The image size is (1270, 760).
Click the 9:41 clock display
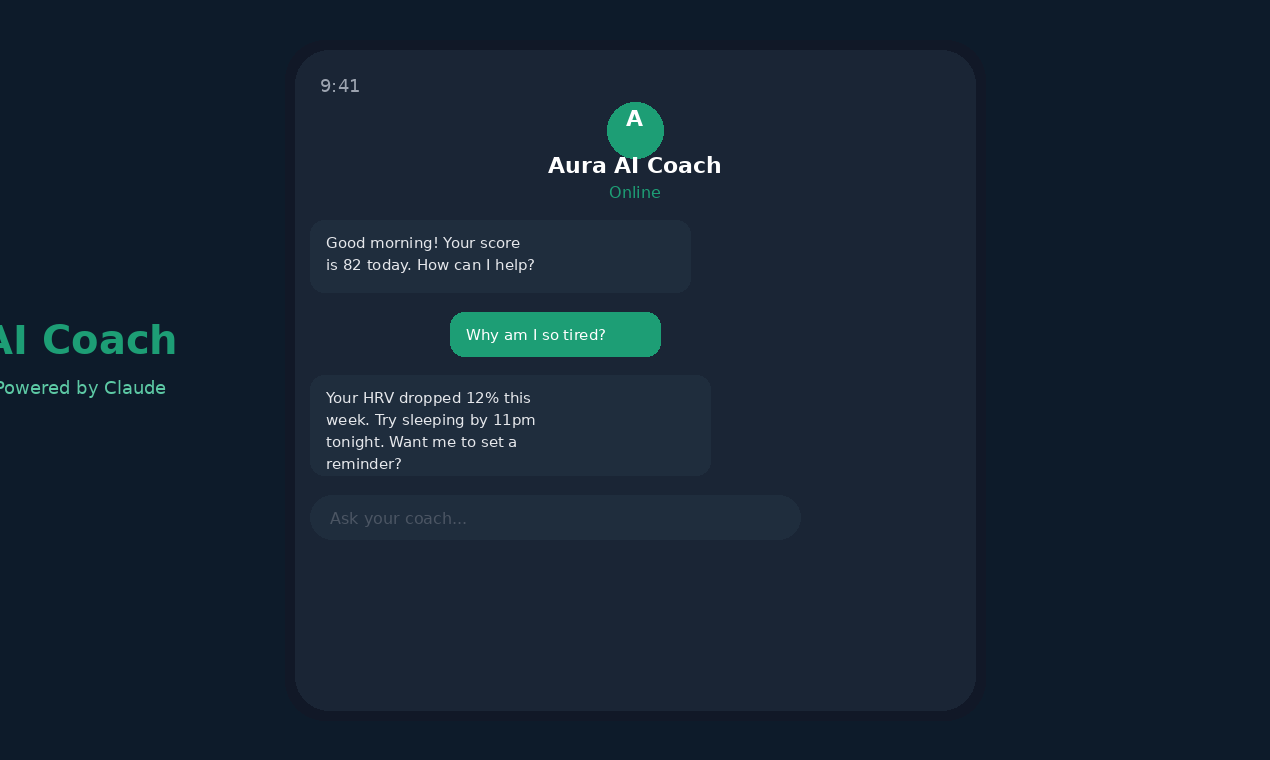[339, 86]
